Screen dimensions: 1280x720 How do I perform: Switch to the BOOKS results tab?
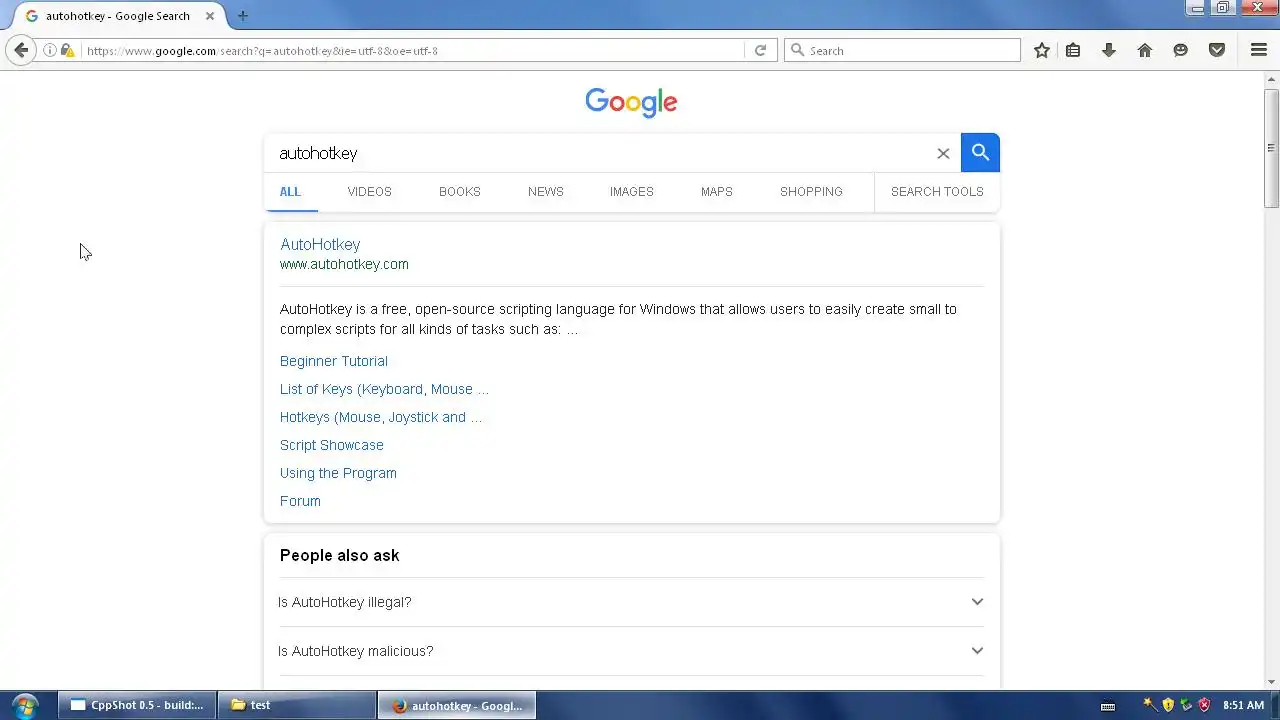click(459, 192)
